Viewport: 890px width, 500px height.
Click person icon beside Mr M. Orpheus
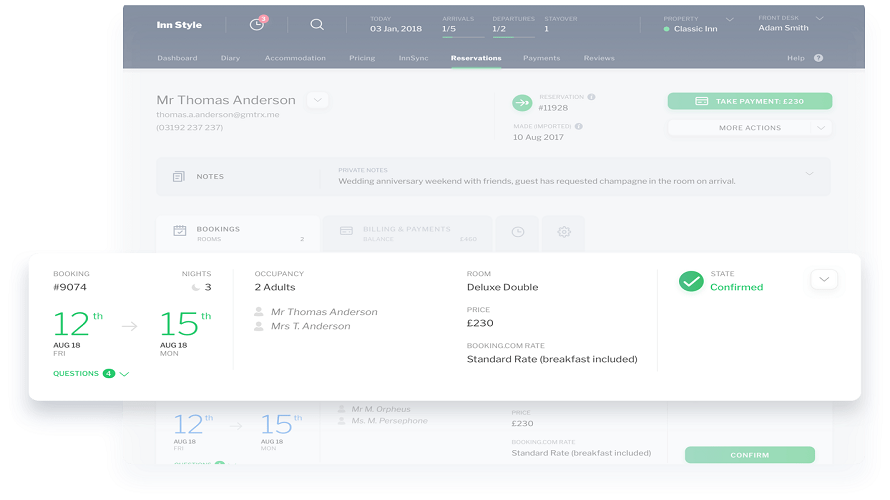(342, 409)
